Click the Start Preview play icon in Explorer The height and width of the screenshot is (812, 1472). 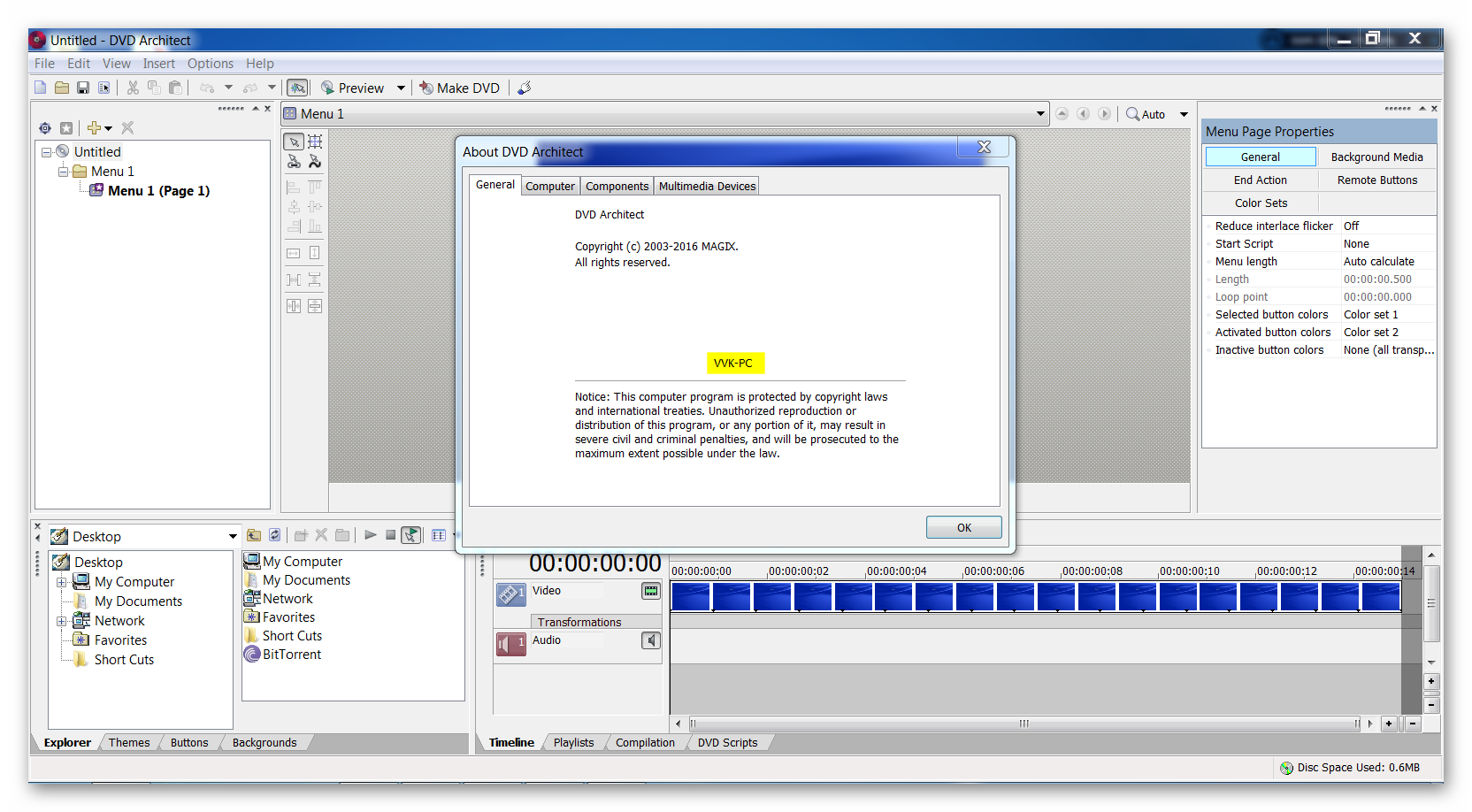tap(370, 535)
